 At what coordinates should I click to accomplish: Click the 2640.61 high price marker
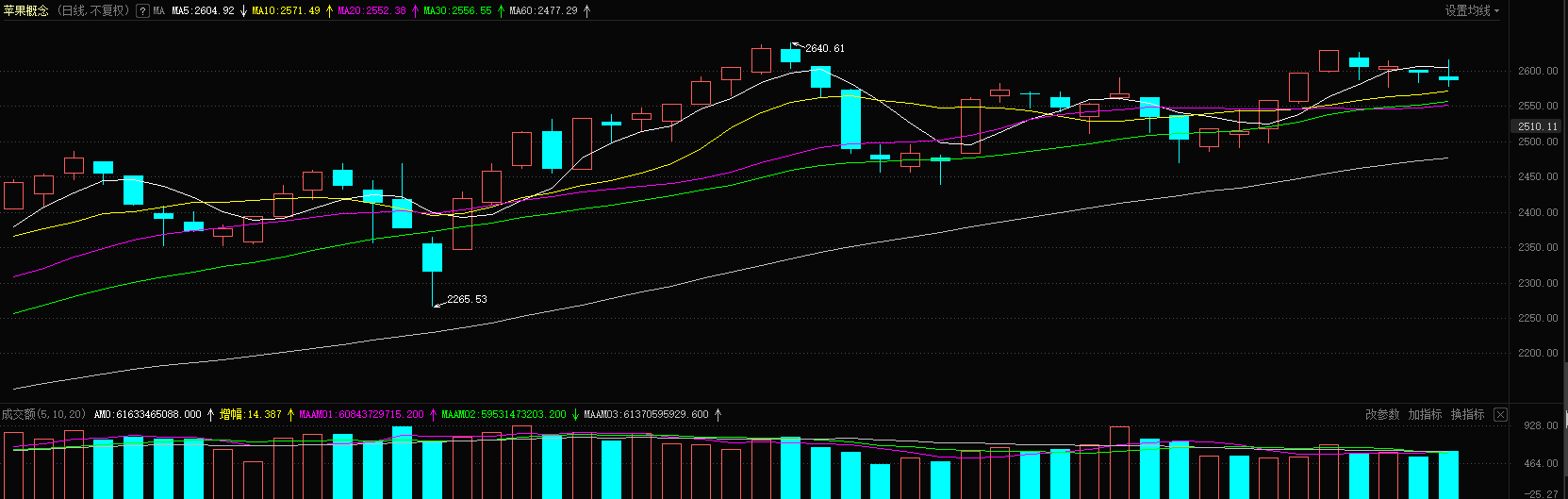coord(825,48)
